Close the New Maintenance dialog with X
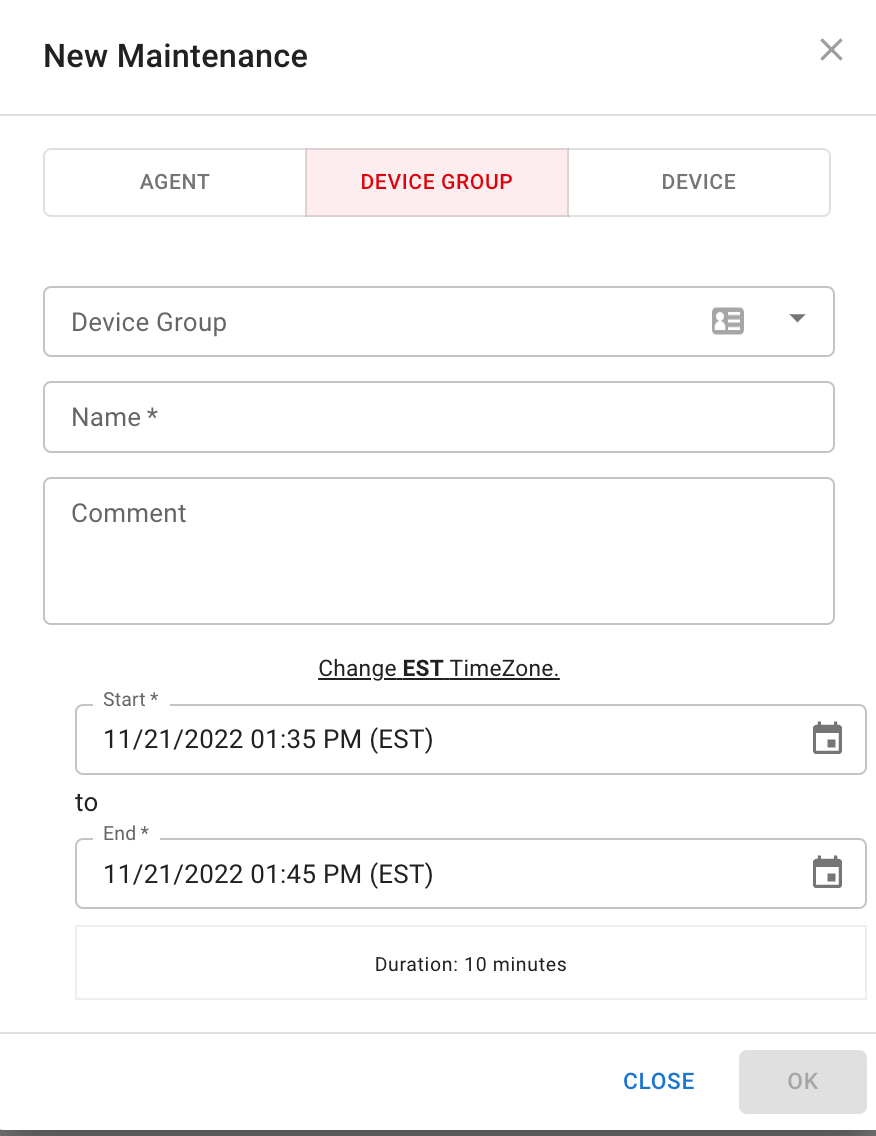876x1136 pixels. pos(831,50)
